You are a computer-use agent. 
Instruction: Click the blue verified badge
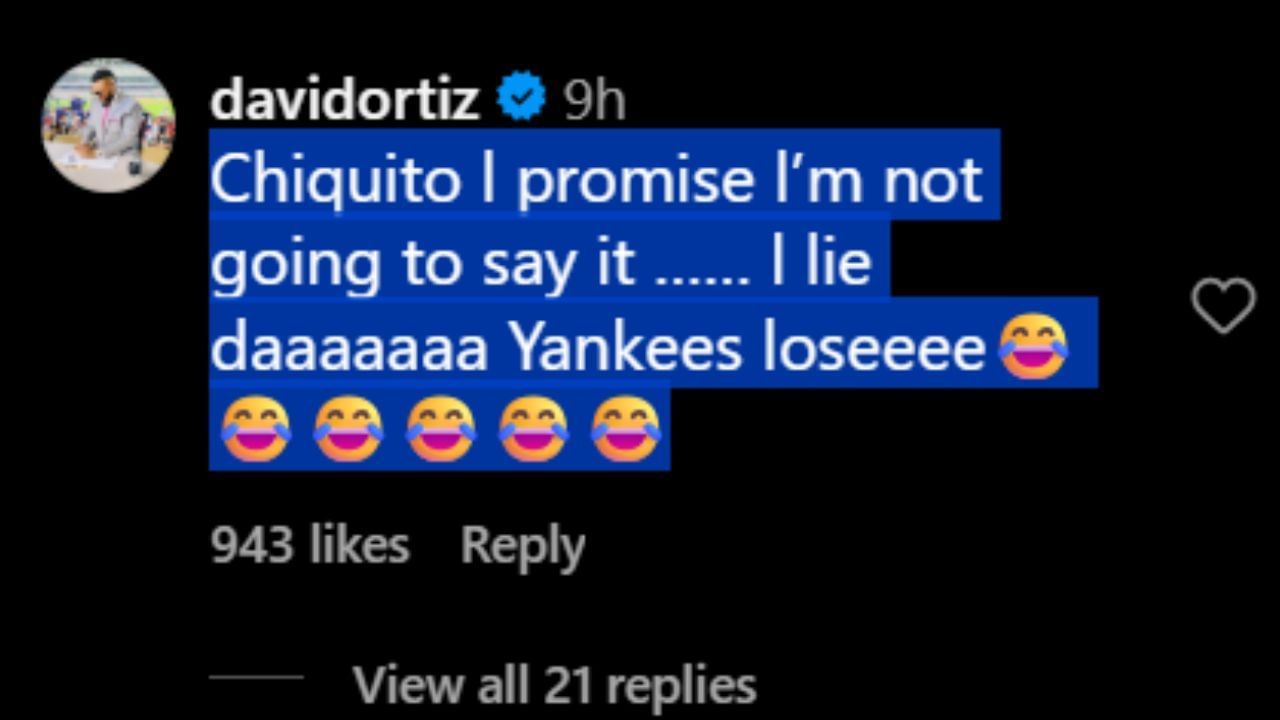pos(521,98)
